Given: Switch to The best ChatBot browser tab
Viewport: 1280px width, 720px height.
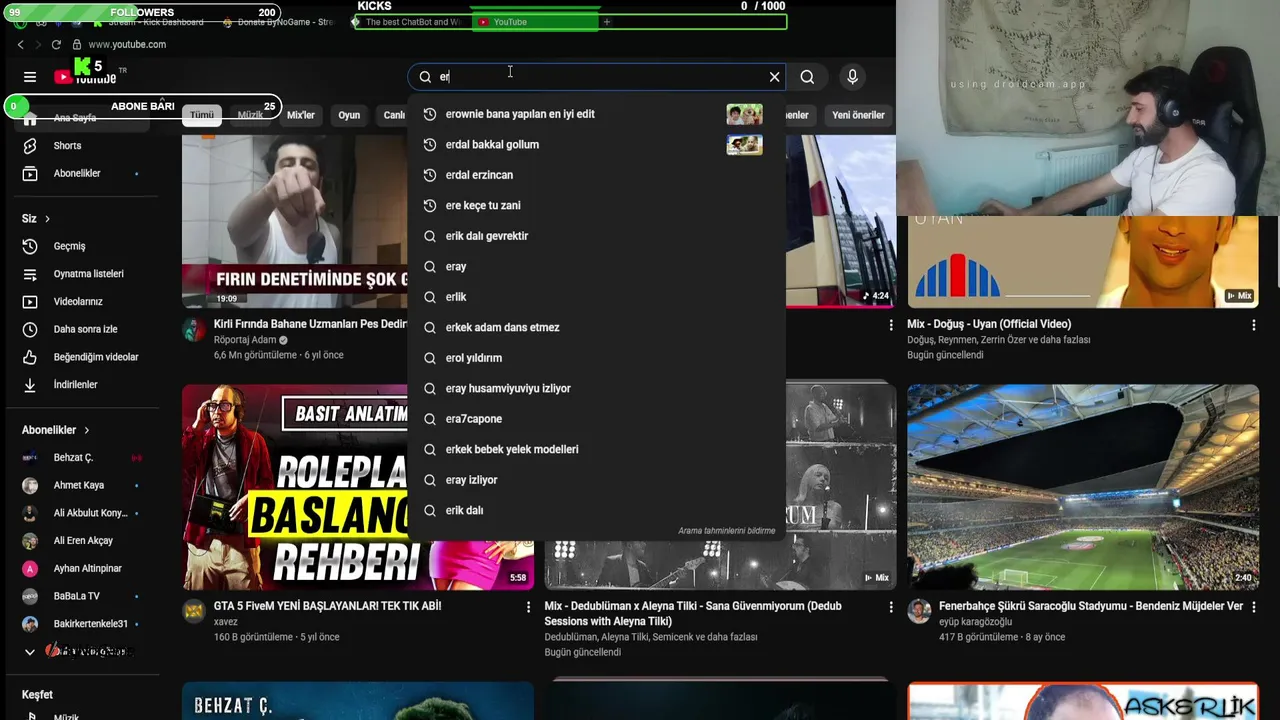Looking at the screenshot, I should (x=407, y=22).
